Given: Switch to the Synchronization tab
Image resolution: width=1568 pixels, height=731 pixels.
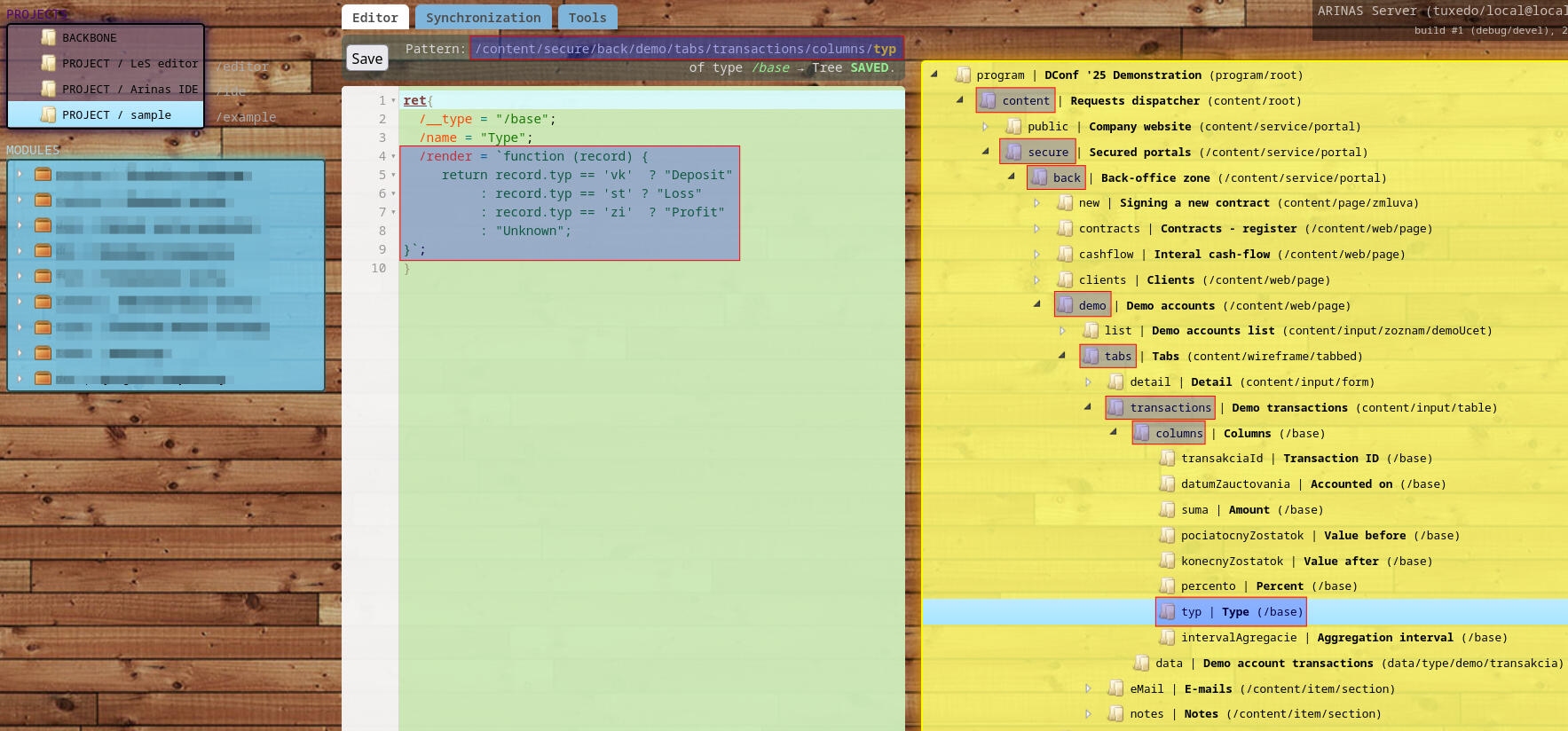Looking at the screenshot, I should coord(483,18).
